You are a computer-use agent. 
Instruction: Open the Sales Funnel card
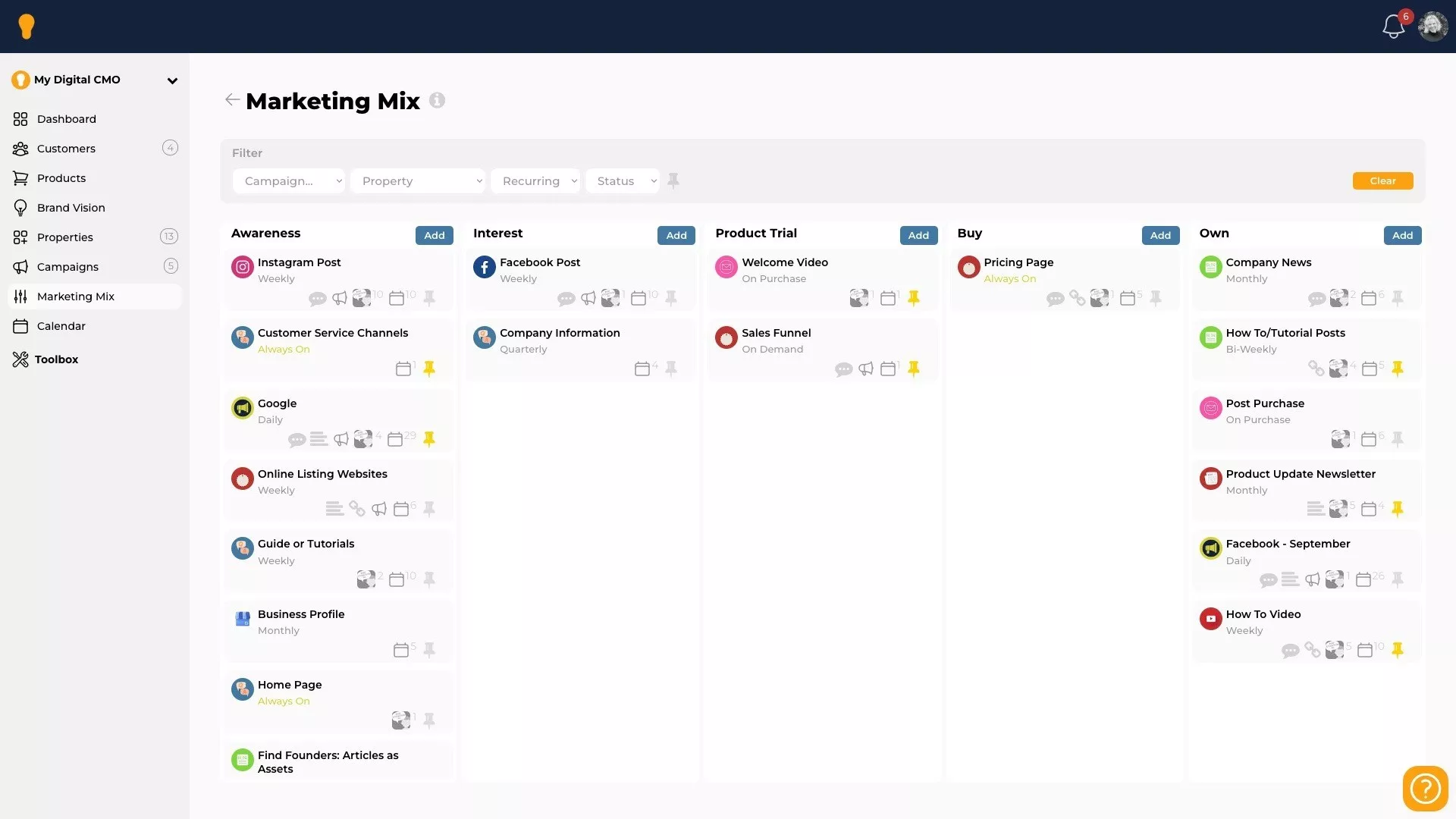pos(776,333)
